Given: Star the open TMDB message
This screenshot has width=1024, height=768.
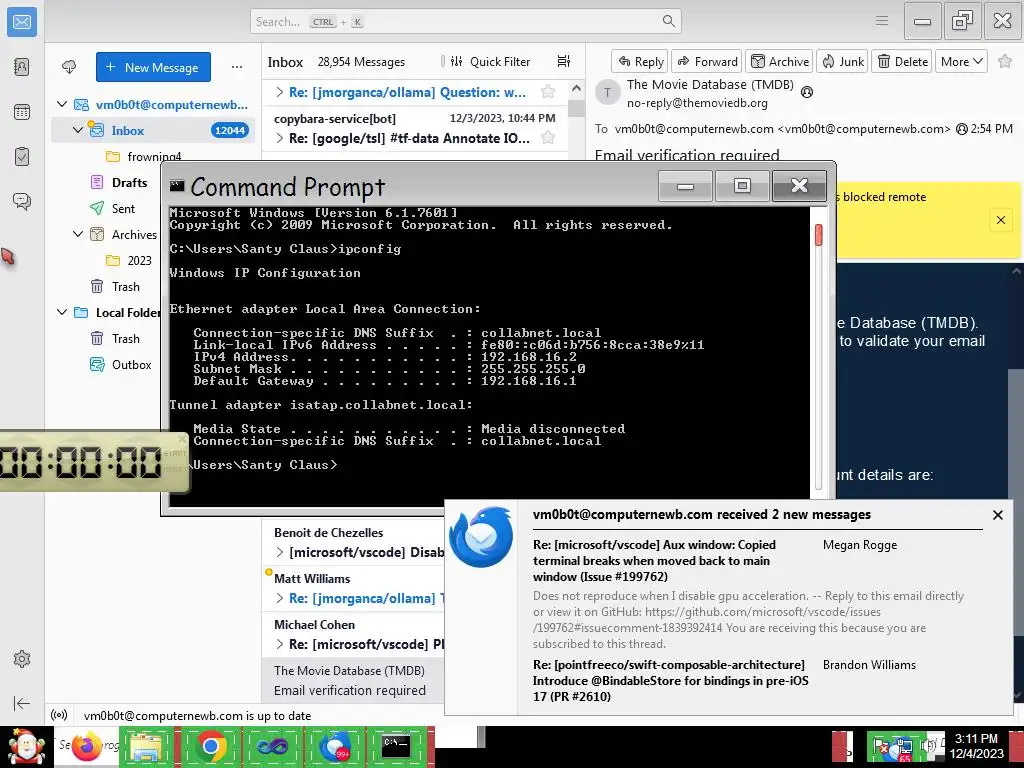Looking at the screenshot, I should (1005, 61).
